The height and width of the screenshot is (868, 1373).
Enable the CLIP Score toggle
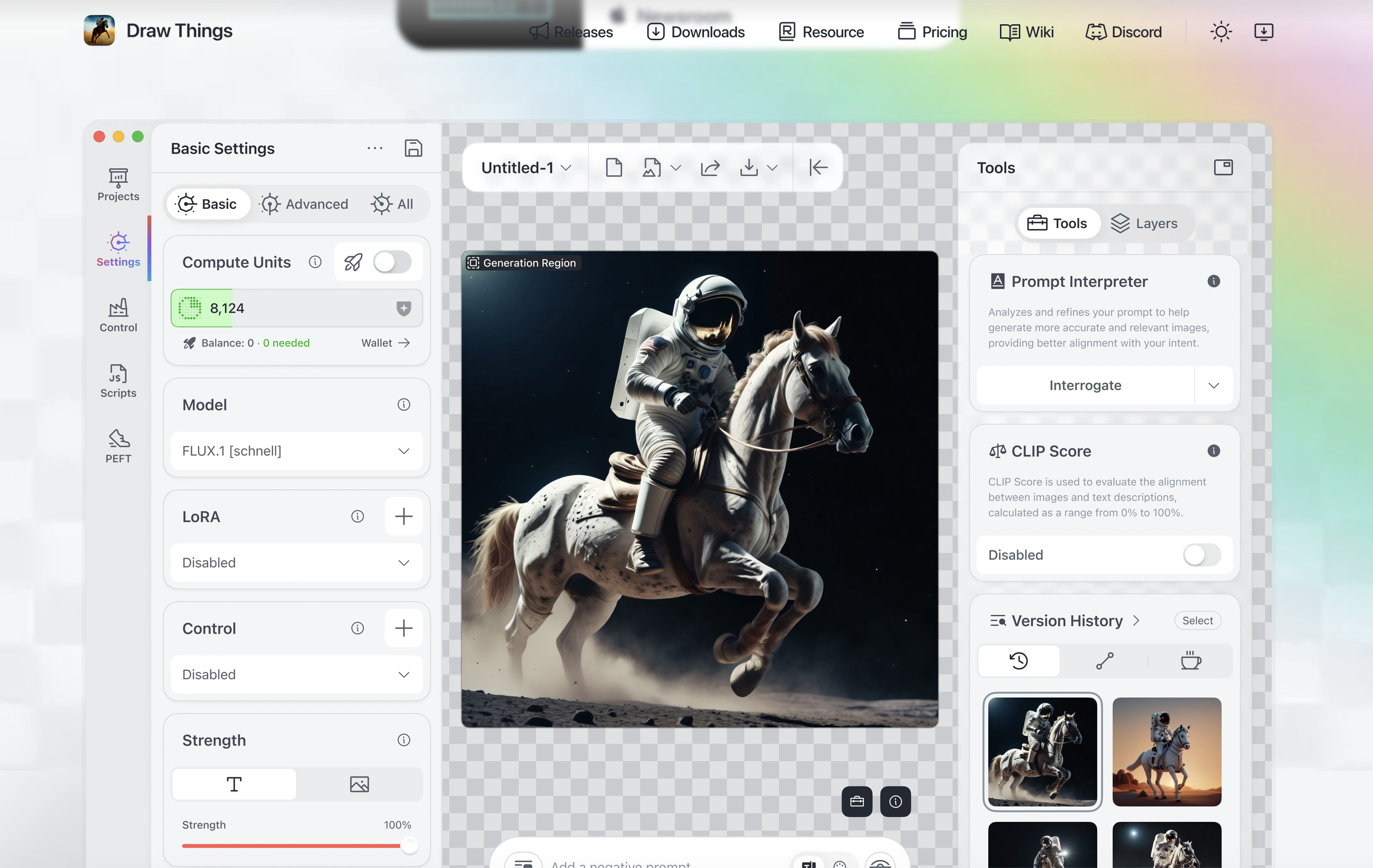point(1202,555)
